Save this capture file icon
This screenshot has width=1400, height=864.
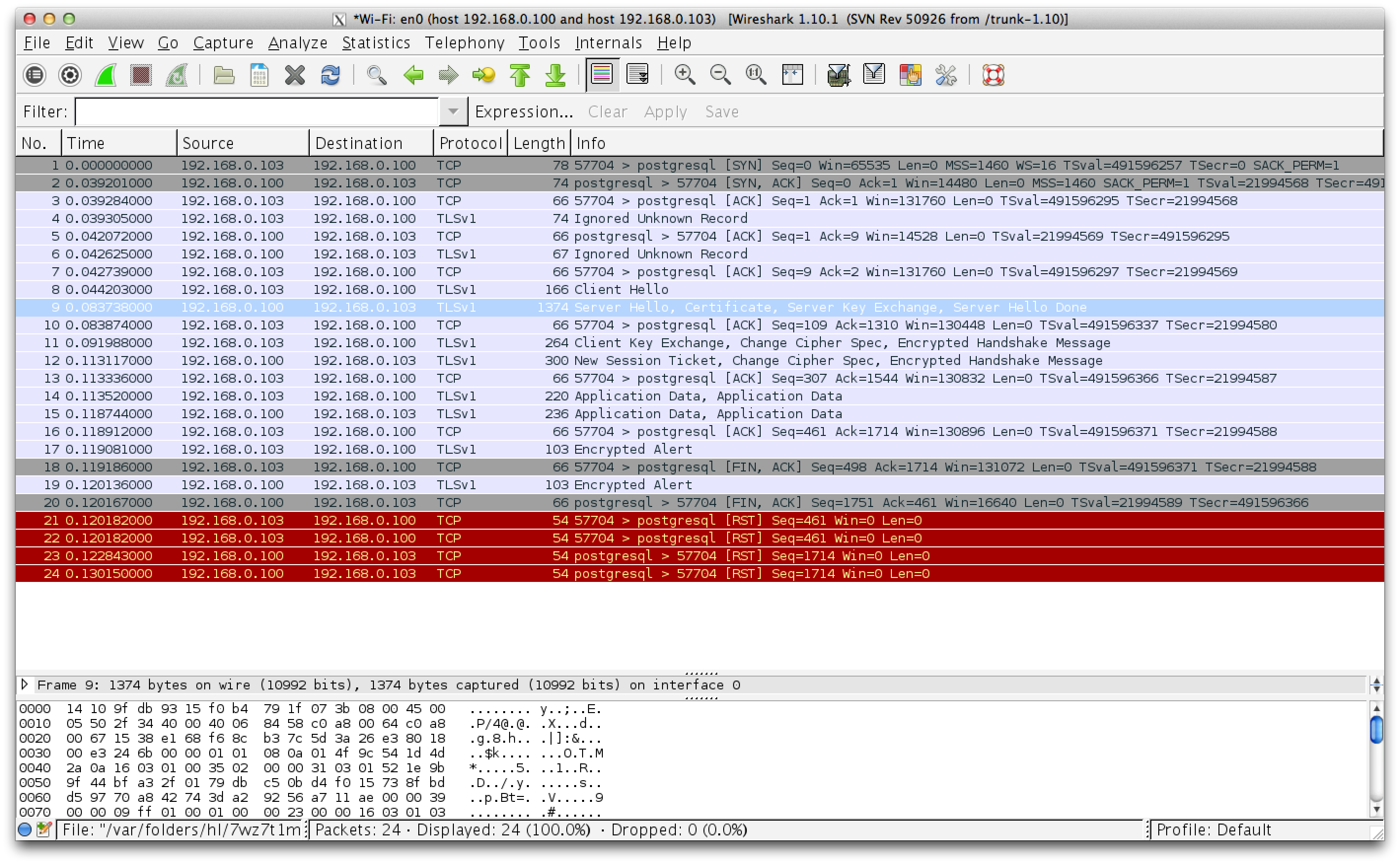[x=259, y=75]
